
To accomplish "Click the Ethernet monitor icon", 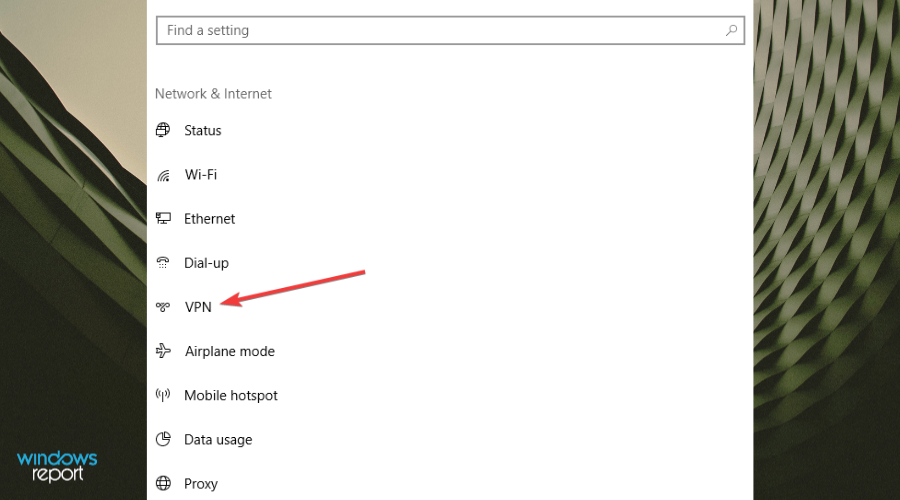I will [x=164, y=219].
